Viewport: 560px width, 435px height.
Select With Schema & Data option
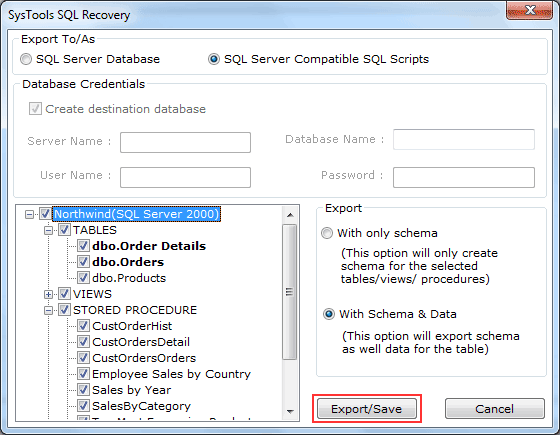tap(329, 314)
